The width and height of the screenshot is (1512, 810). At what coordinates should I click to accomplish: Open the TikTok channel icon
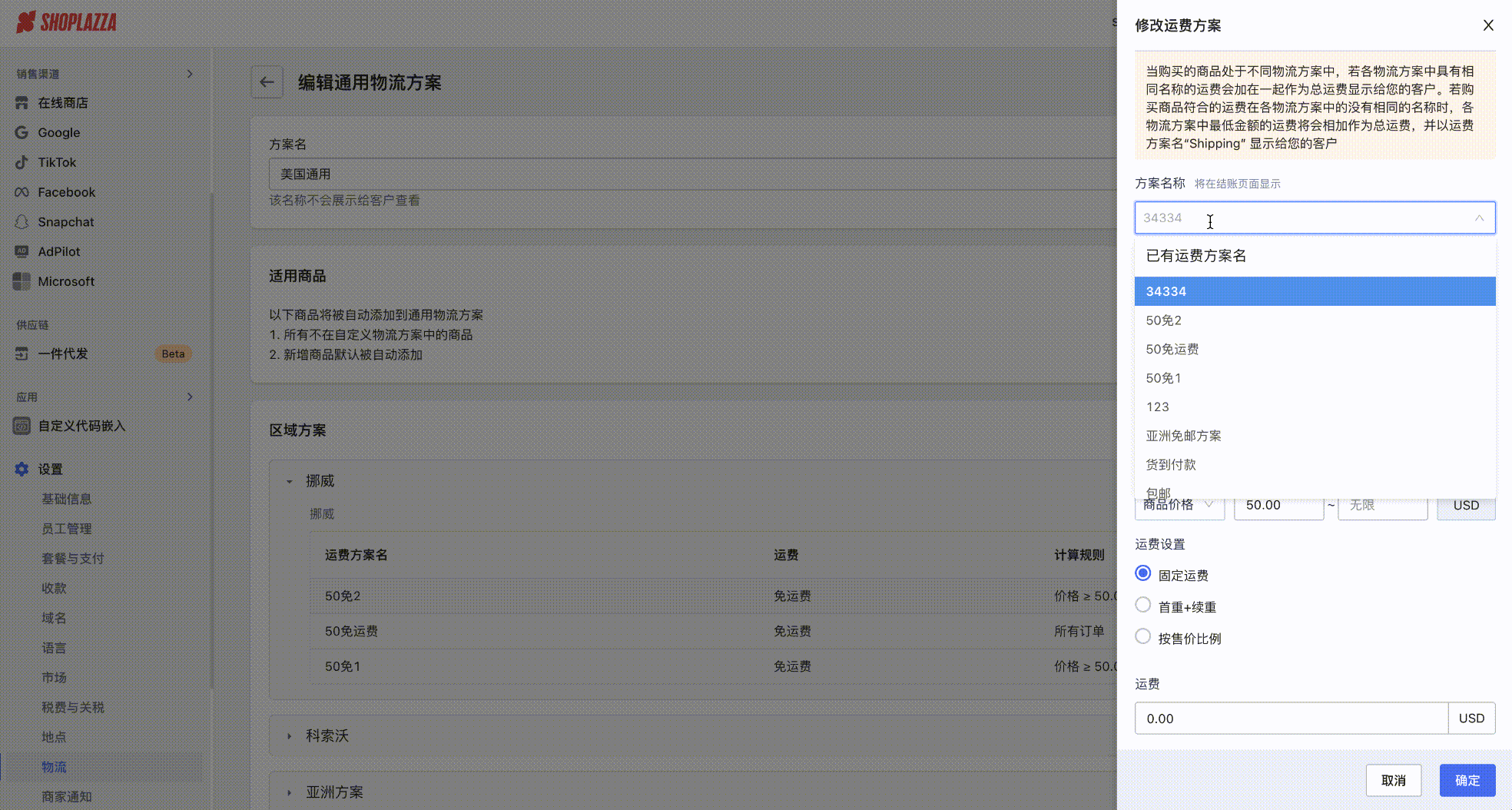pyautogui.click(x=22, y=162)
